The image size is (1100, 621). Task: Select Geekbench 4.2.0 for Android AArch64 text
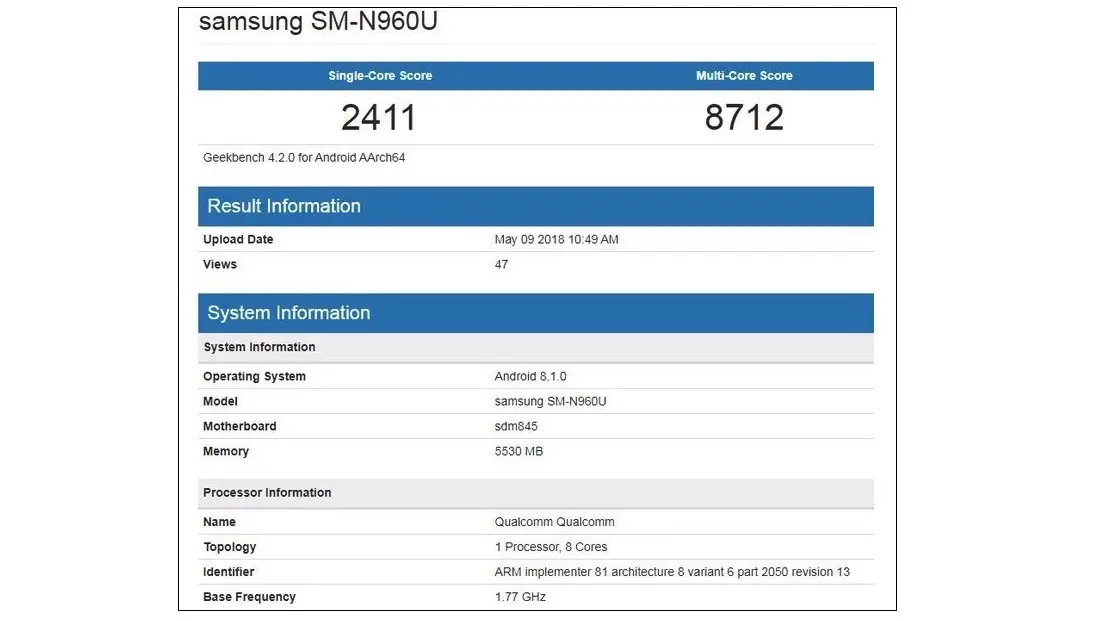[x=304, y=158]
